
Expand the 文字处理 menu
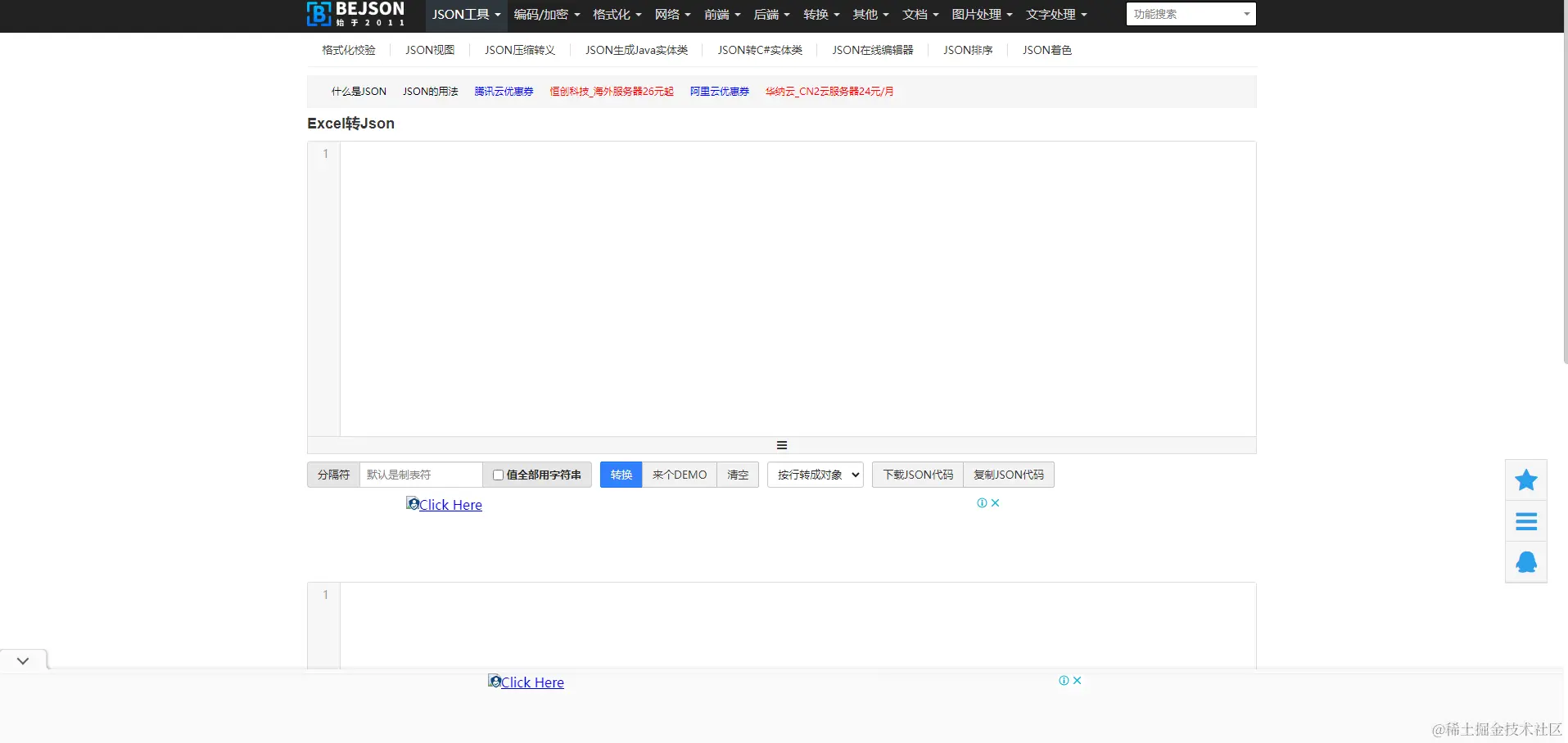tap(1056, 15)
